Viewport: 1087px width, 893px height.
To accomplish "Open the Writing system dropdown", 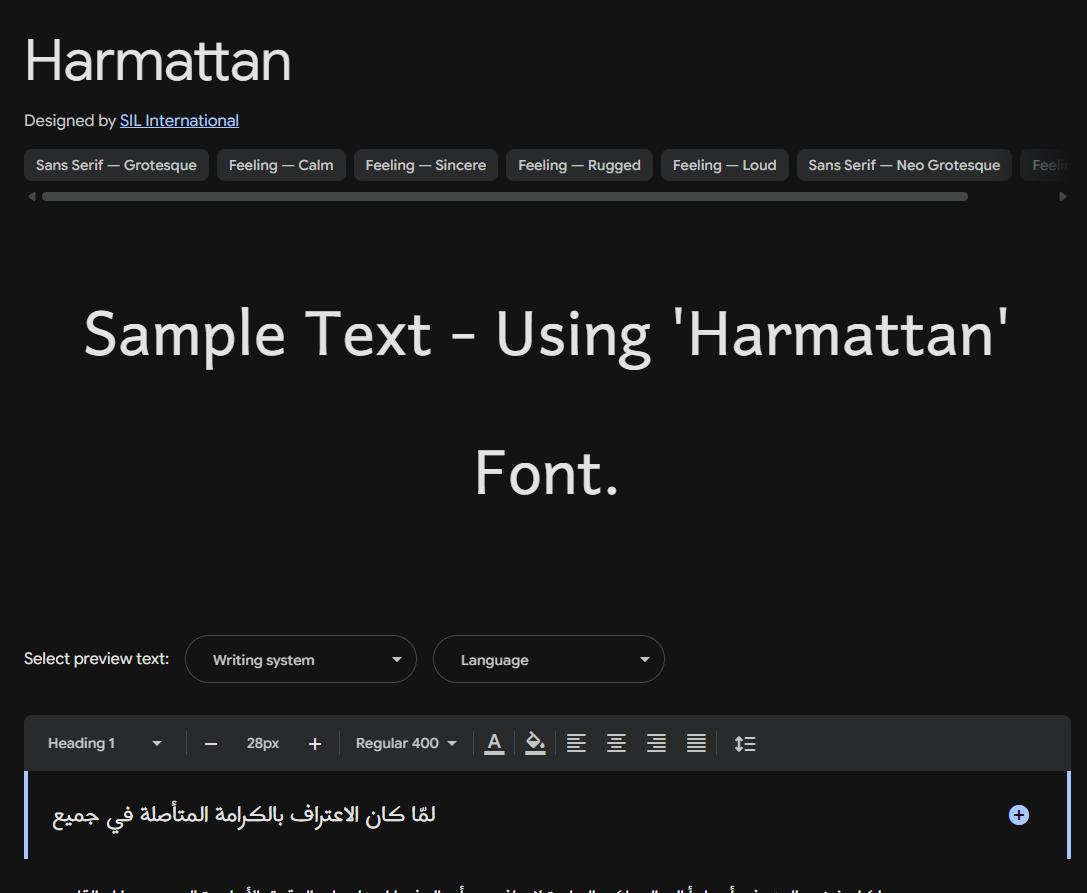I will [301, 659].
